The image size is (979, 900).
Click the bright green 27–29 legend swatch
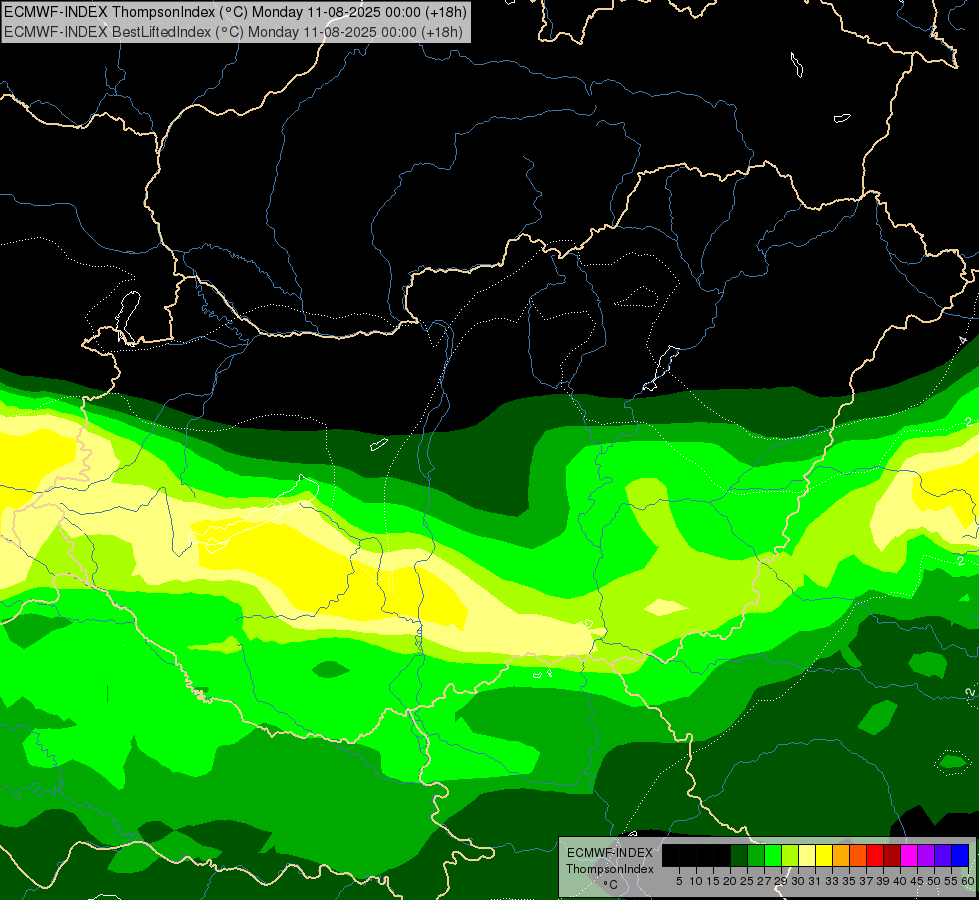point(773,855)
